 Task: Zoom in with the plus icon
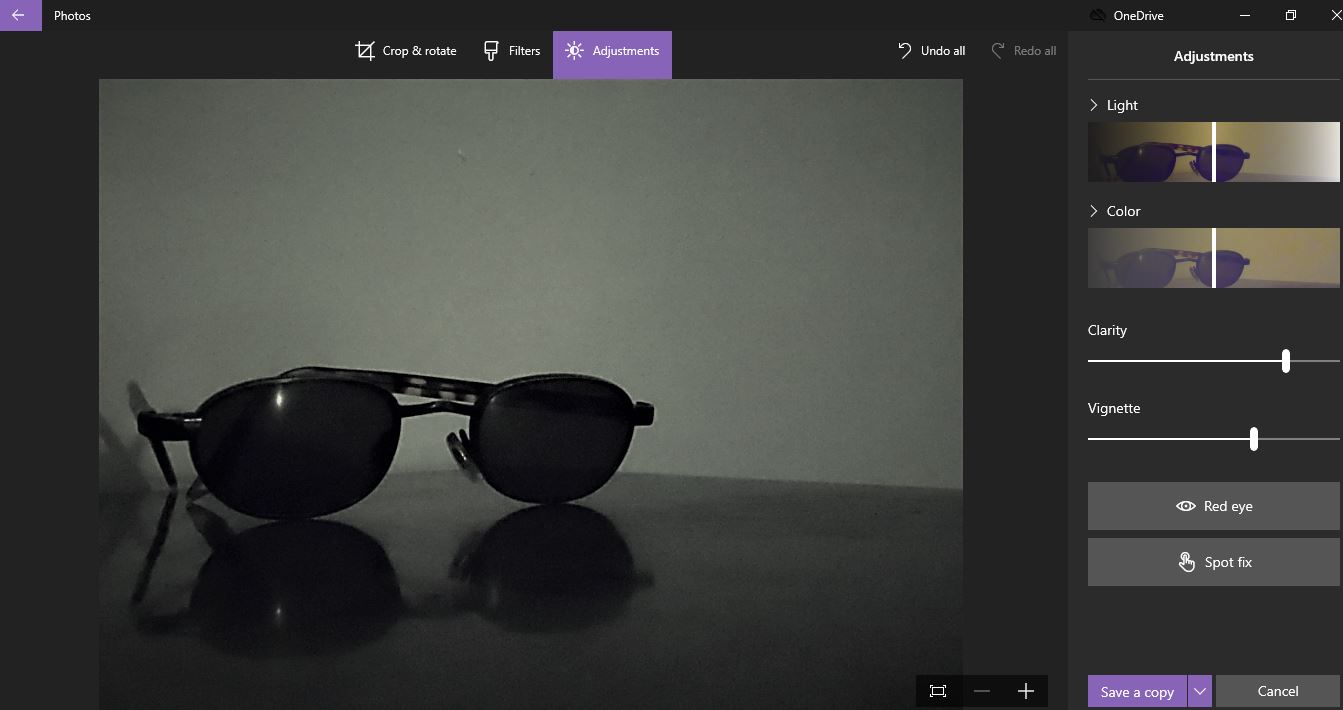(1025, 691)
